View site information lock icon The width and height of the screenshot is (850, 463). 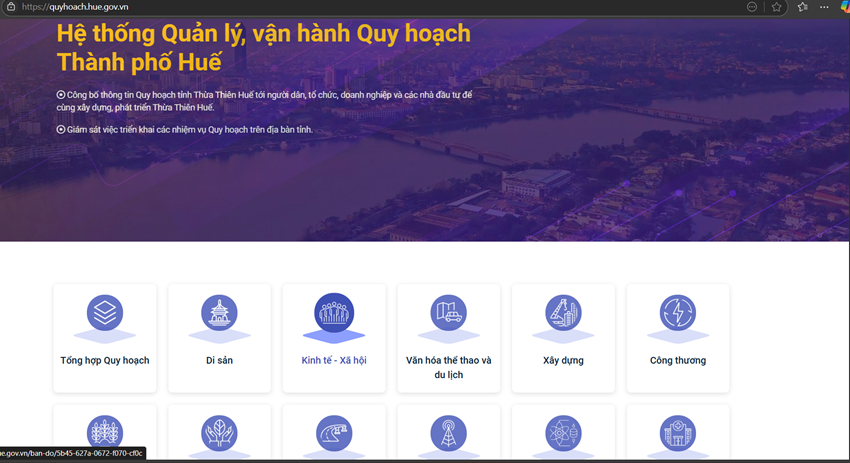[11, 7]
